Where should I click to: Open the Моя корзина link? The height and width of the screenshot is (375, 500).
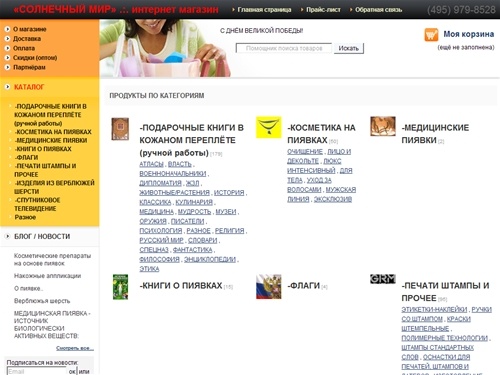coord(468,34)
